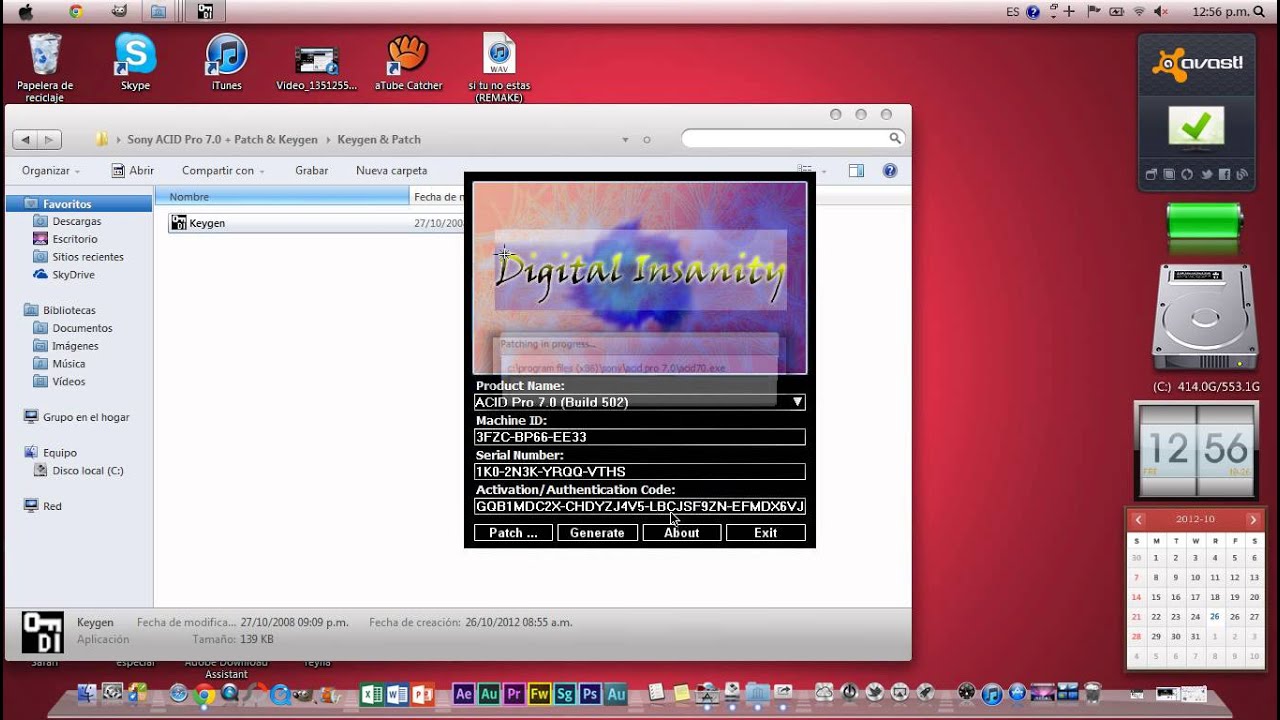Go to previous month in calendar gadget
This screenshot has height=720, width=1280.
click(x=1138, y=520)
